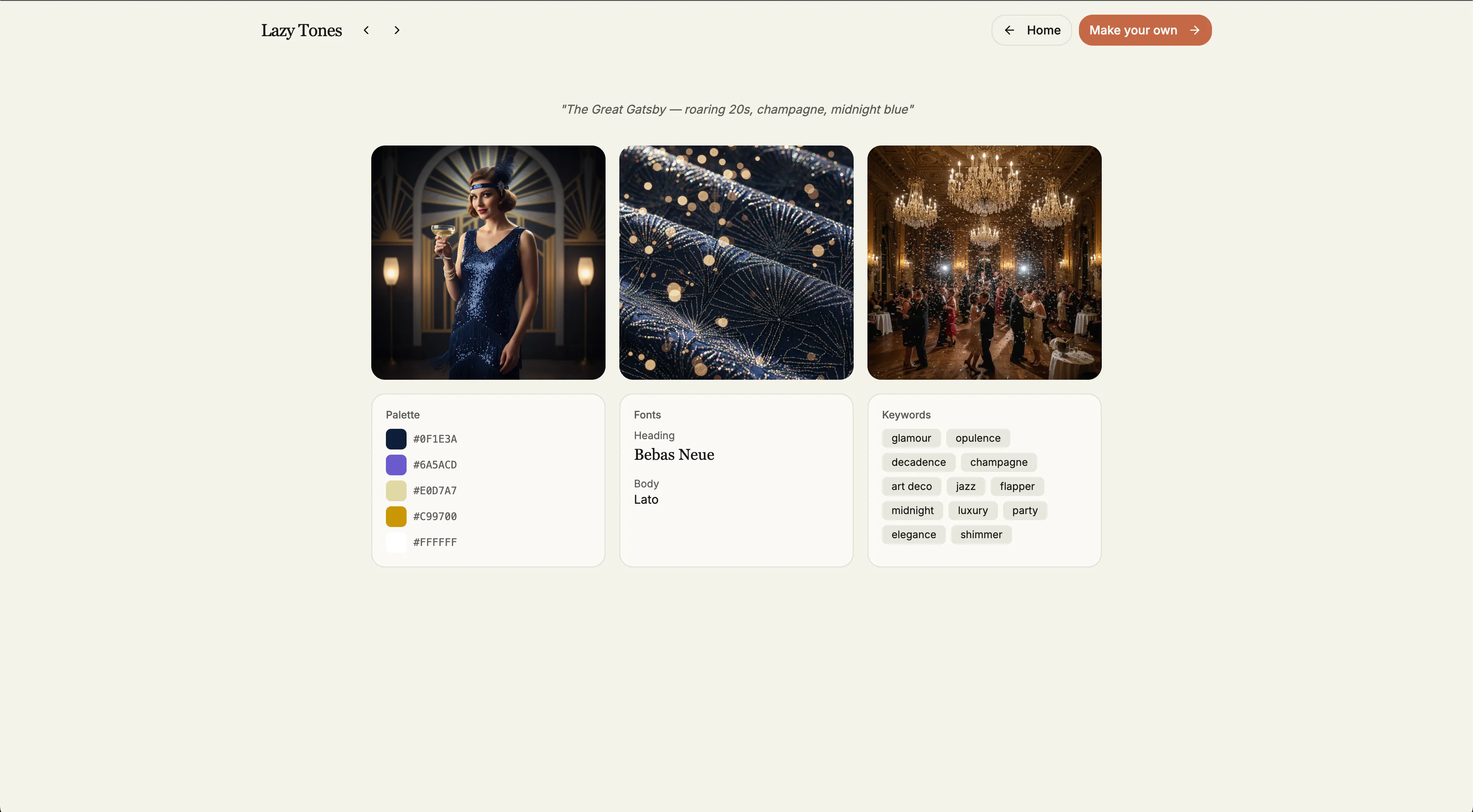Click the party keyword tag

(x=1025, y=511)
